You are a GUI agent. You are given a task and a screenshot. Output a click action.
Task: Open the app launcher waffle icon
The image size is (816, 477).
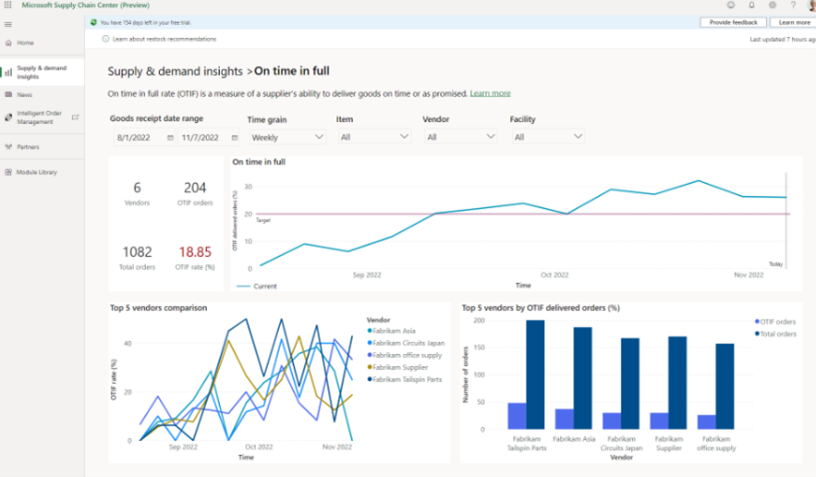pos(9,5)
